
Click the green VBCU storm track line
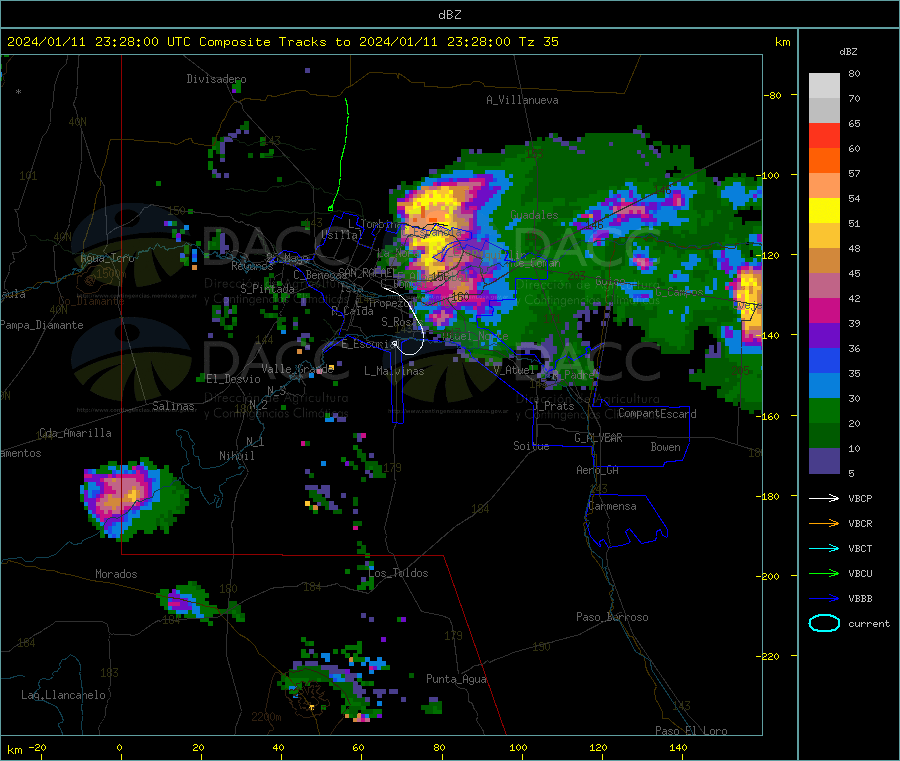pos(343,155)
